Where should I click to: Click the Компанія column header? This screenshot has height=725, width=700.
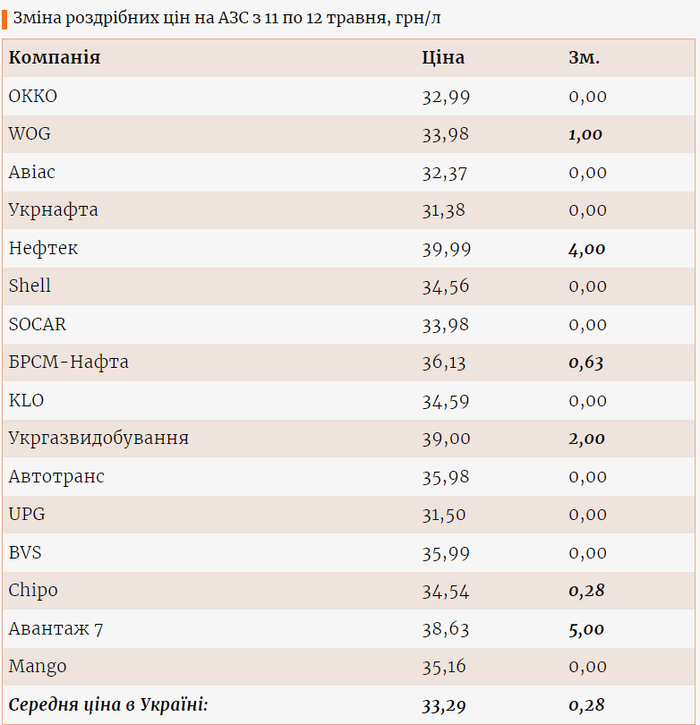click(x=54, y=58)
